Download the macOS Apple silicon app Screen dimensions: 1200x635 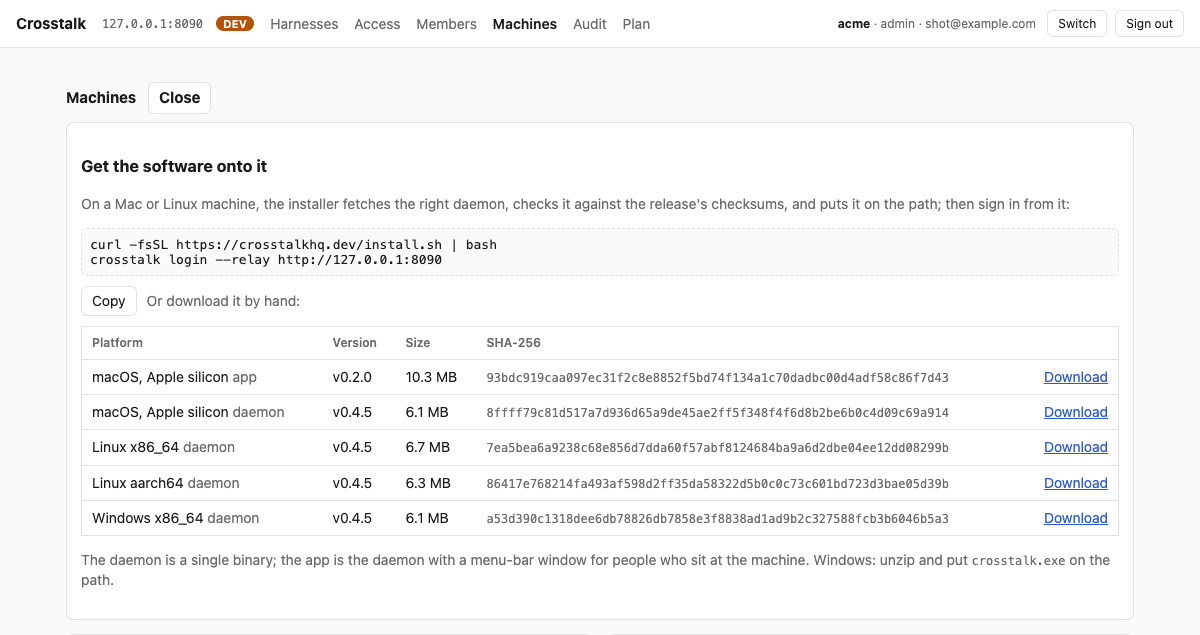[1076, 377]
